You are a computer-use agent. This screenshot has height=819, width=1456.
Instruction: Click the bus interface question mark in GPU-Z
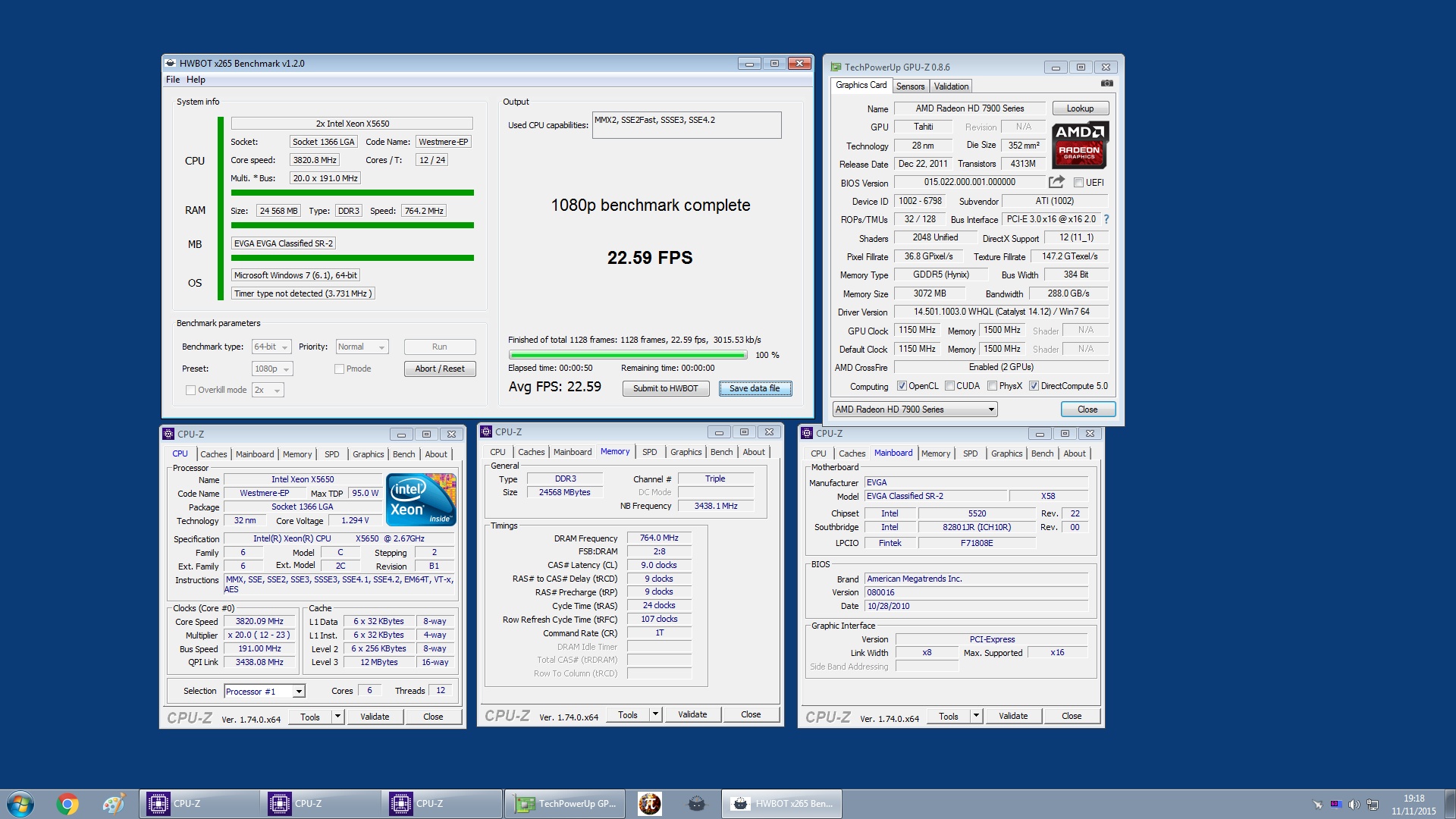(1106, 219)
